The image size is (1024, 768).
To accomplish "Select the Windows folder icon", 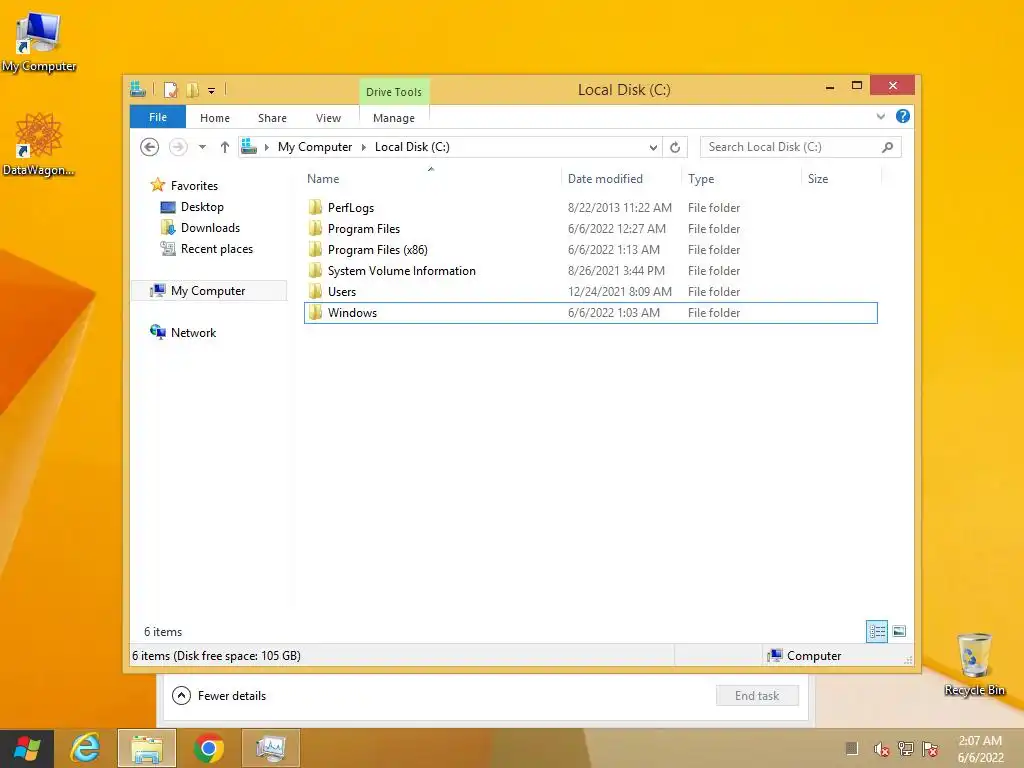I will tap(315, 313).
